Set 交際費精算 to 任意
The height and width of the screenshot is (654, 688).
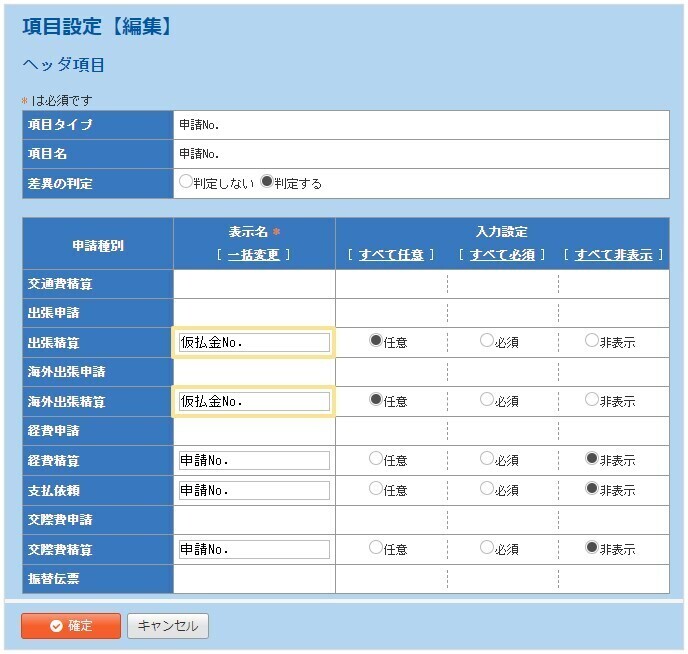click(x=376, y=548)
